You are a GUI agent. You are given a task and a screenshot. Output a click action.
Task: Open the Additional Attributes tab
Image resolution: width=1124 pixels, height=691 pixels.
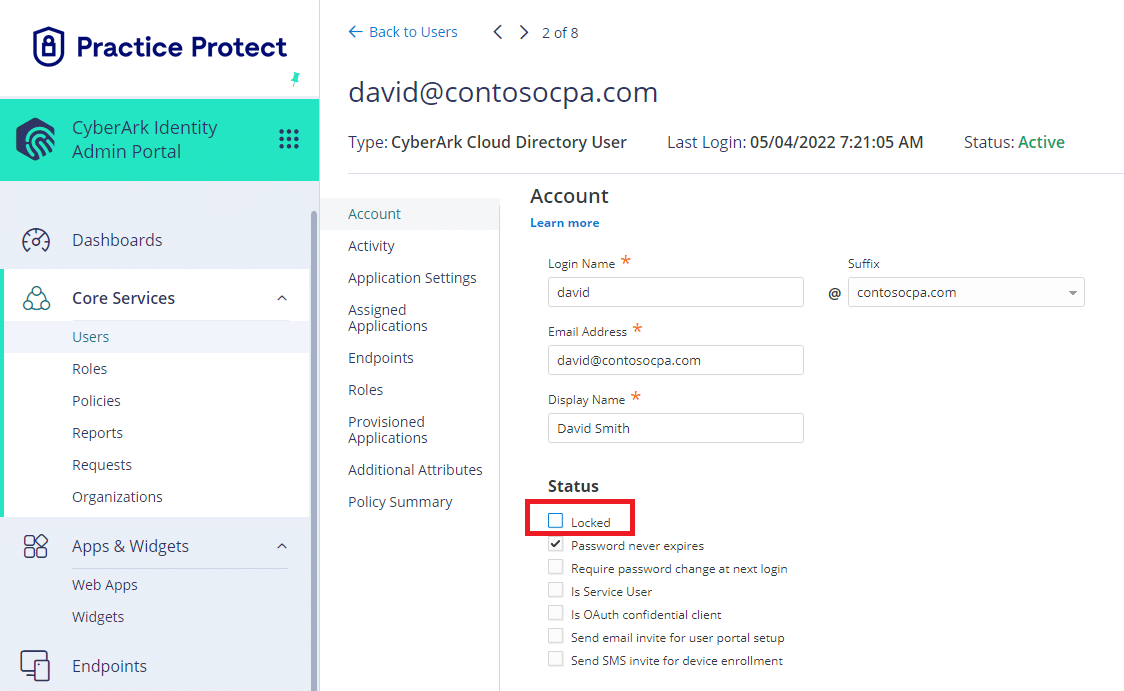click(x=415, y=470)
